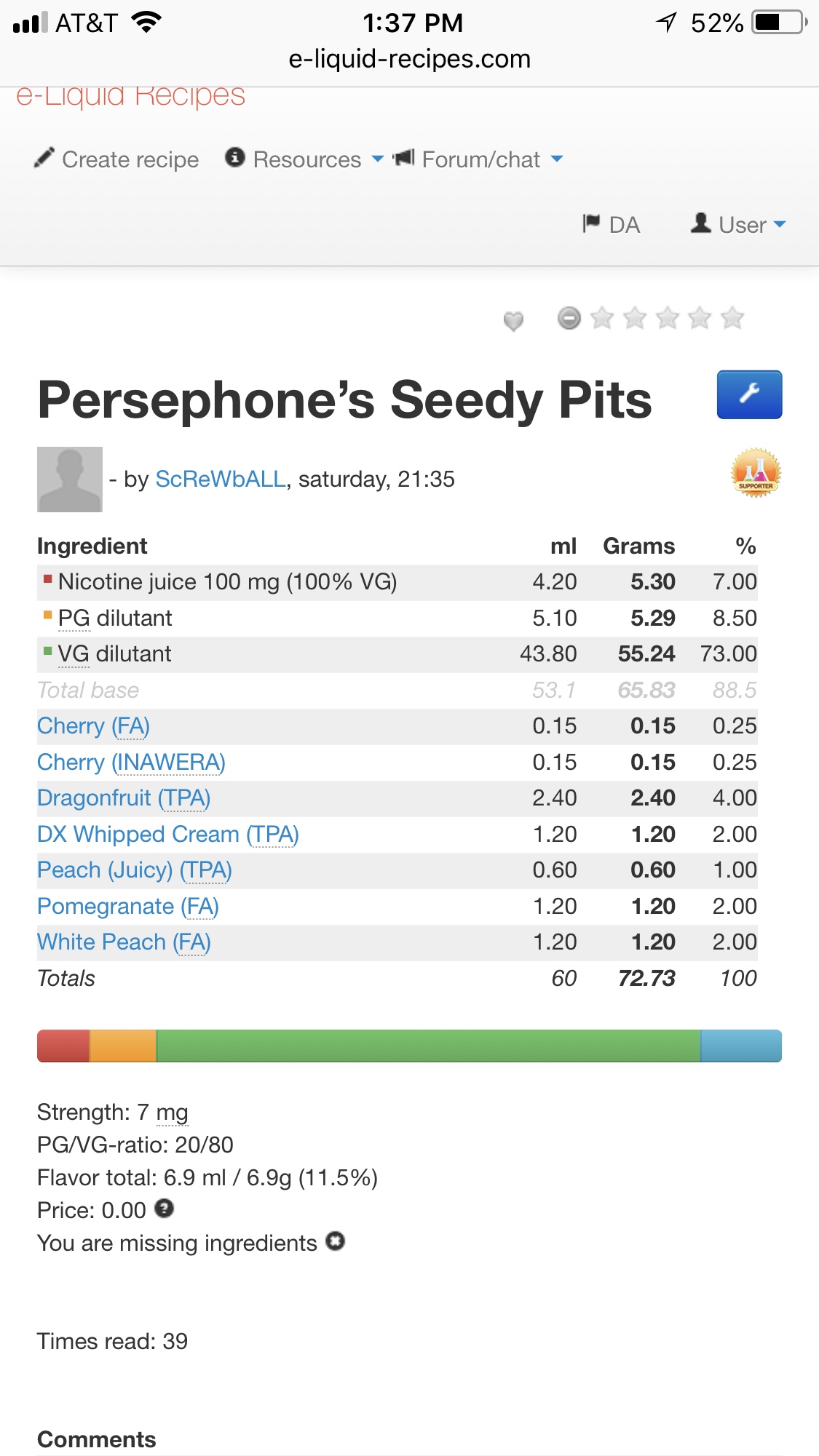This screenshot has height=1456, width=819.
Task: Select the fifth rating star
Action: 732,318
